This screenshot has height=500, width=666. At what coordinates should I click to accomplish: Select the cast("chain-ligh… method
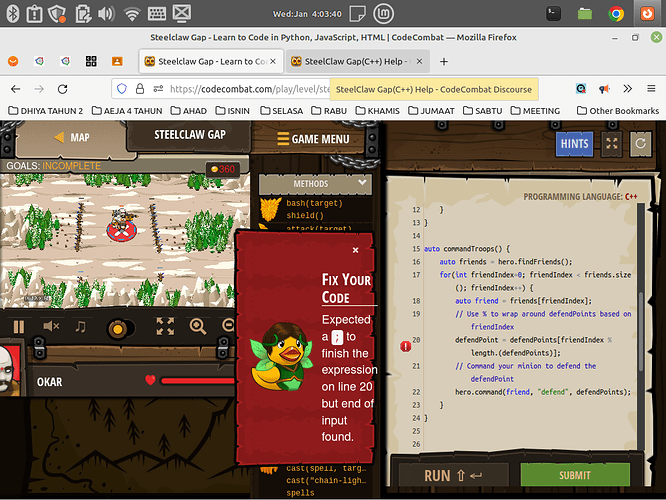coord(326,480)
